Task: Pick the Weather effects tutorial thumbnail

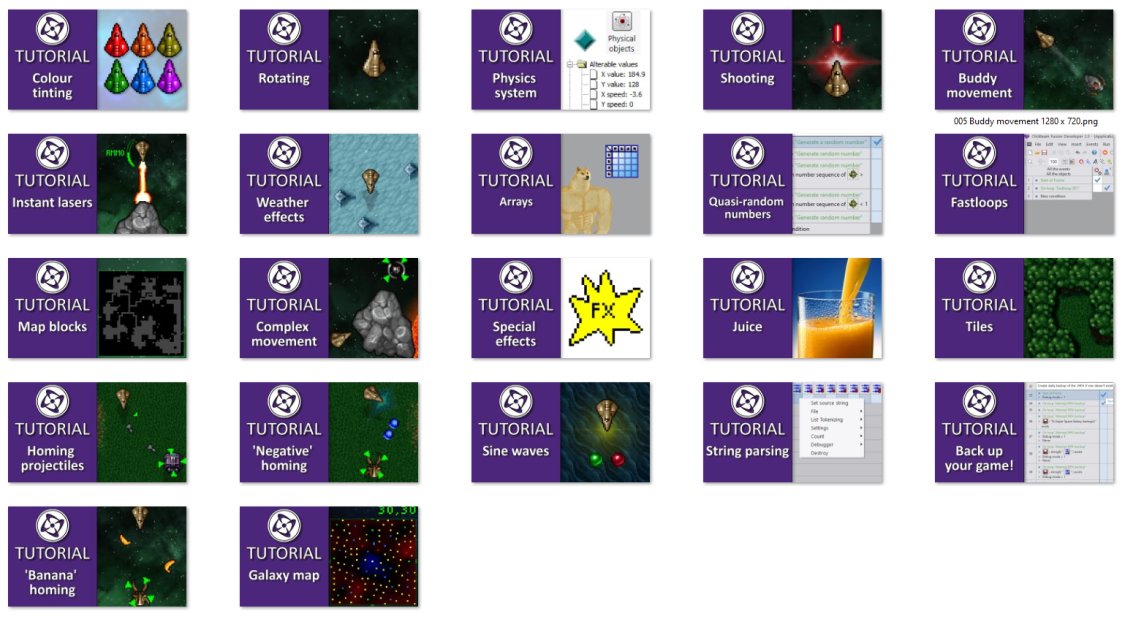Action: click(x=329, y=184)
